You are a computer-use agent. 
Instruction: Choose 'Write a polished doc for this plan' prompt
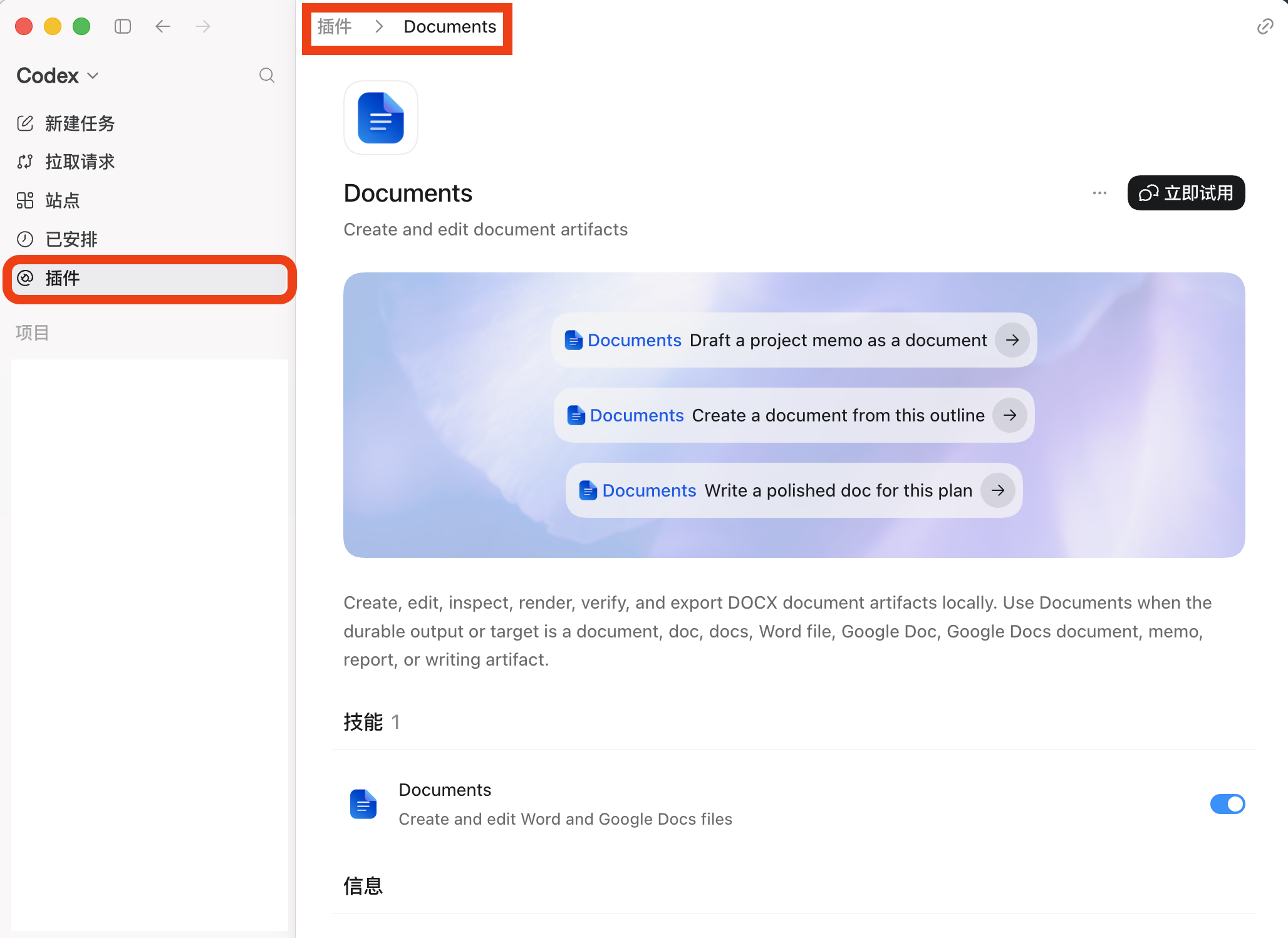click(794, 490)
